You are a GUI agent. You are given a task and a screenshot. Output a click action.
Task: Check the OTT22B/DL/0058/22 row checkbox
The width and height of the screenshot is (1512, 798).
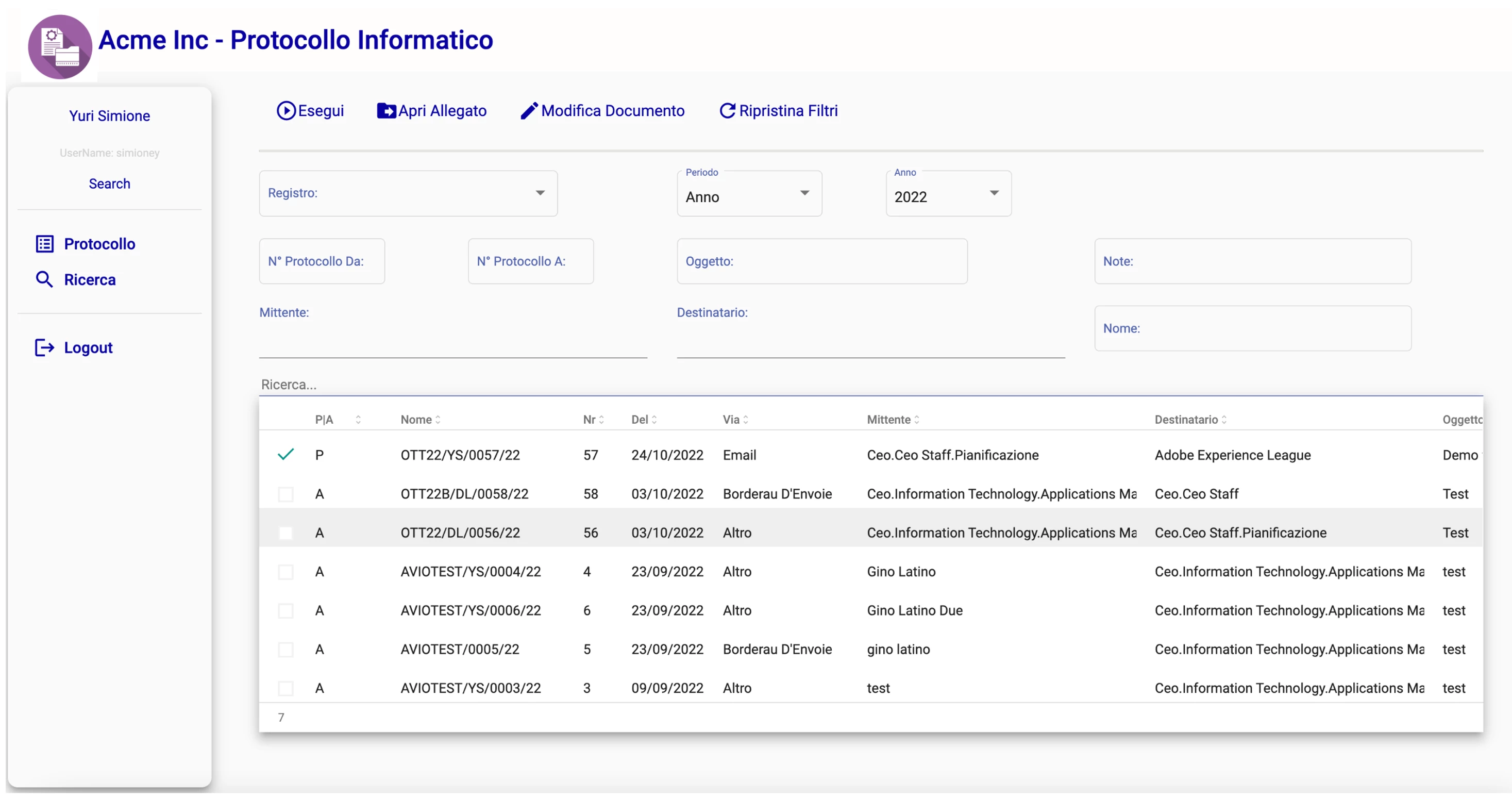[x=286, y=494]
